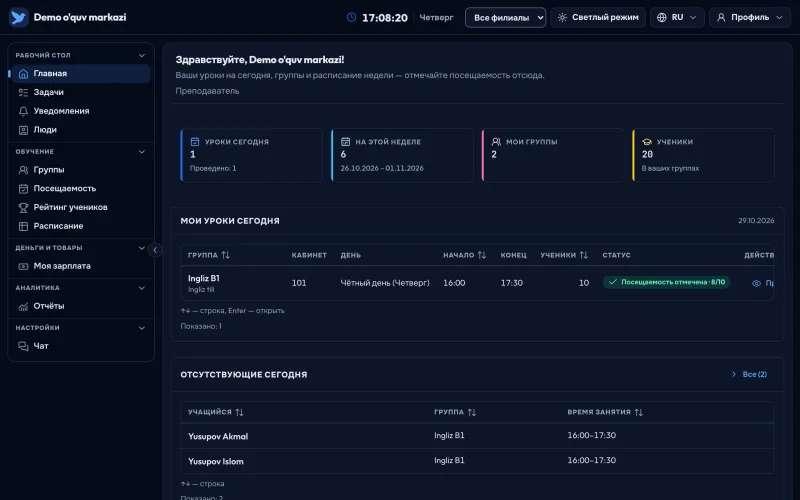Open the Все (2) absentees link

click(749, 374)
